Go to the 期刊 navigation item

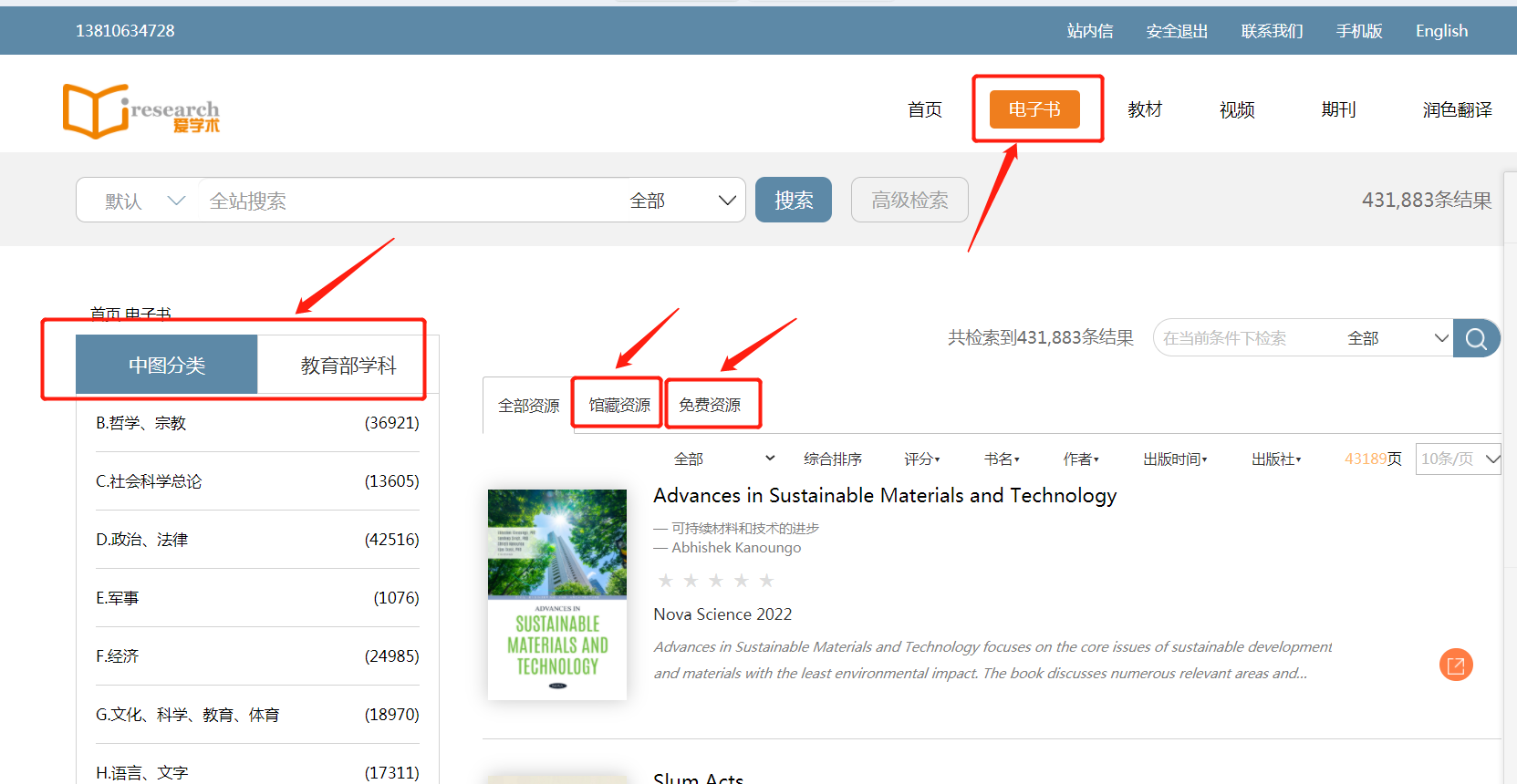[x=1337, y=109]
